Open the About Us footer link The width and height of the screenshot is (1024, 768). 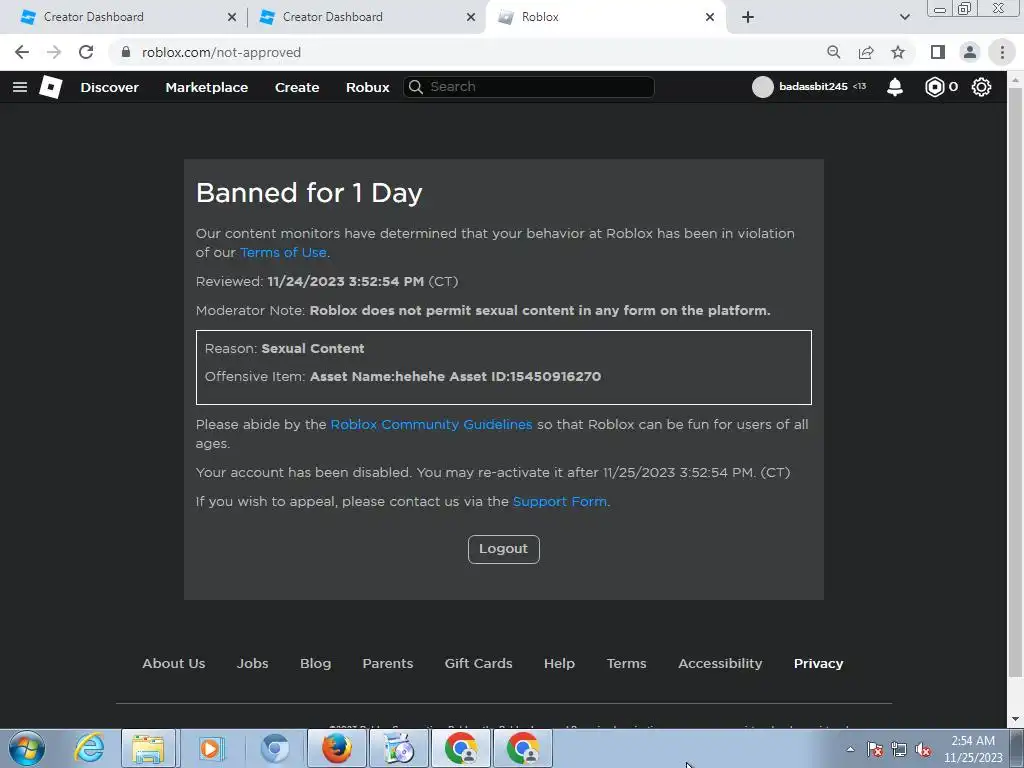[x=174, y=664]
